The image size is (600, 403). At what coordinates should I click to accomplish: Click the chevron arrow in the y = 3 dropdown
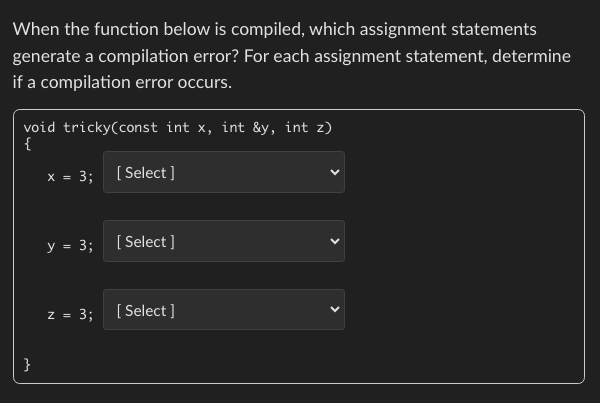tap(335, 241)
